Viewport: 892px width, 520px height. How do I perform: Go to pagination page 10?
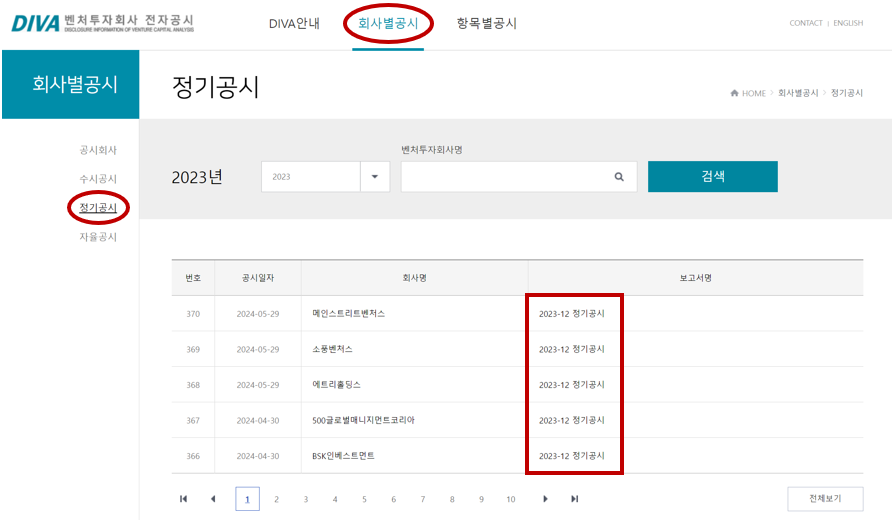point(511,499)
